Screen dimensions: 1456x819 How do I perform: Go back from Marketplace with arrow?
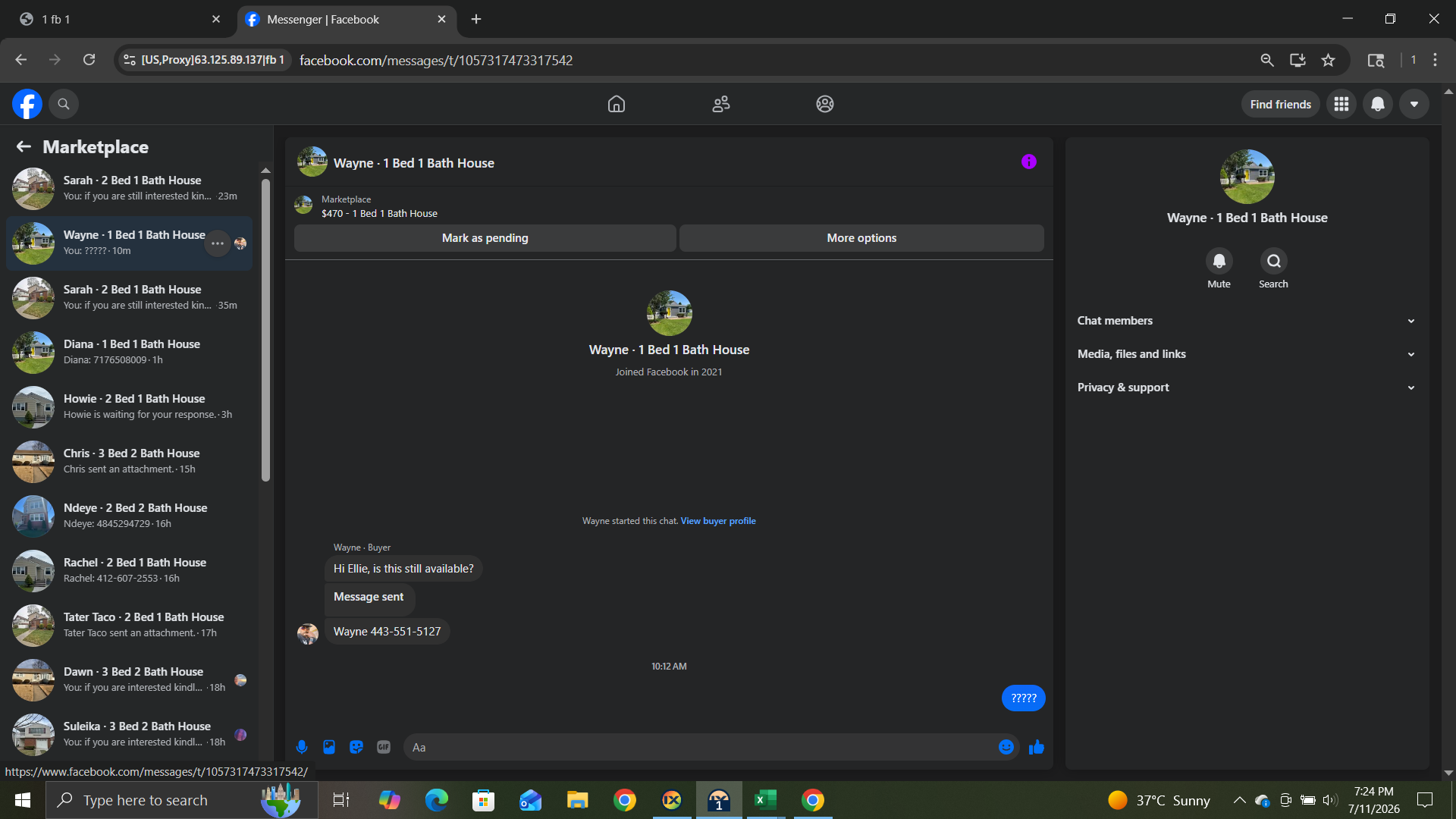pos(24,146)
